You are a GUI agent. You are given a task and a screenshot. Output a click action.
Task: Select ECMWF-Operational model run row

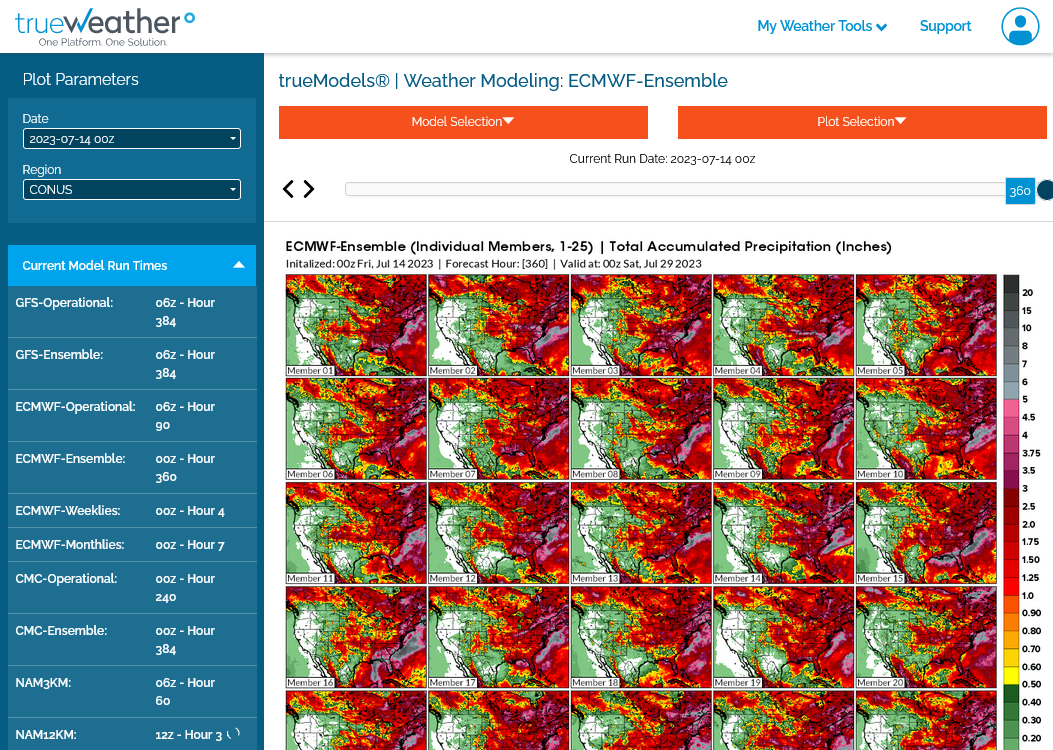click(x=132, y=416)
